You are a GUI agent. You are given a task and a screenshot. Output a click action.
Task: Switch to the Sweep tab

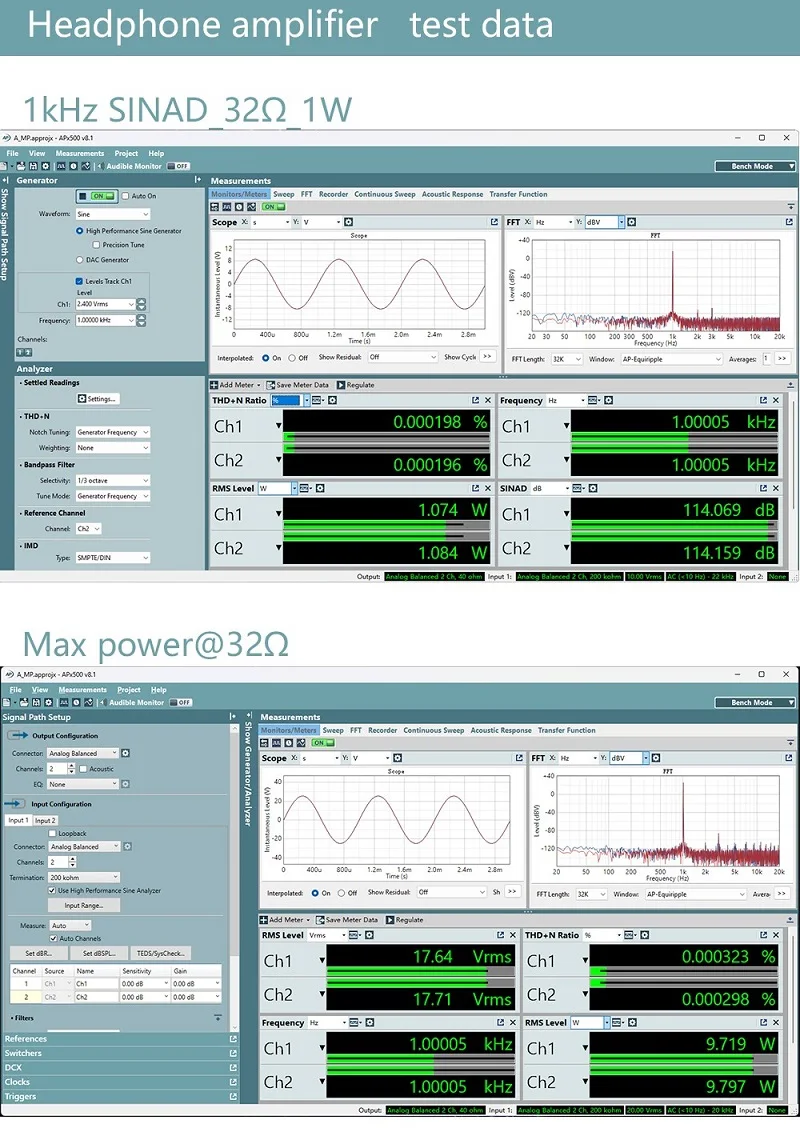coord(280,194)
